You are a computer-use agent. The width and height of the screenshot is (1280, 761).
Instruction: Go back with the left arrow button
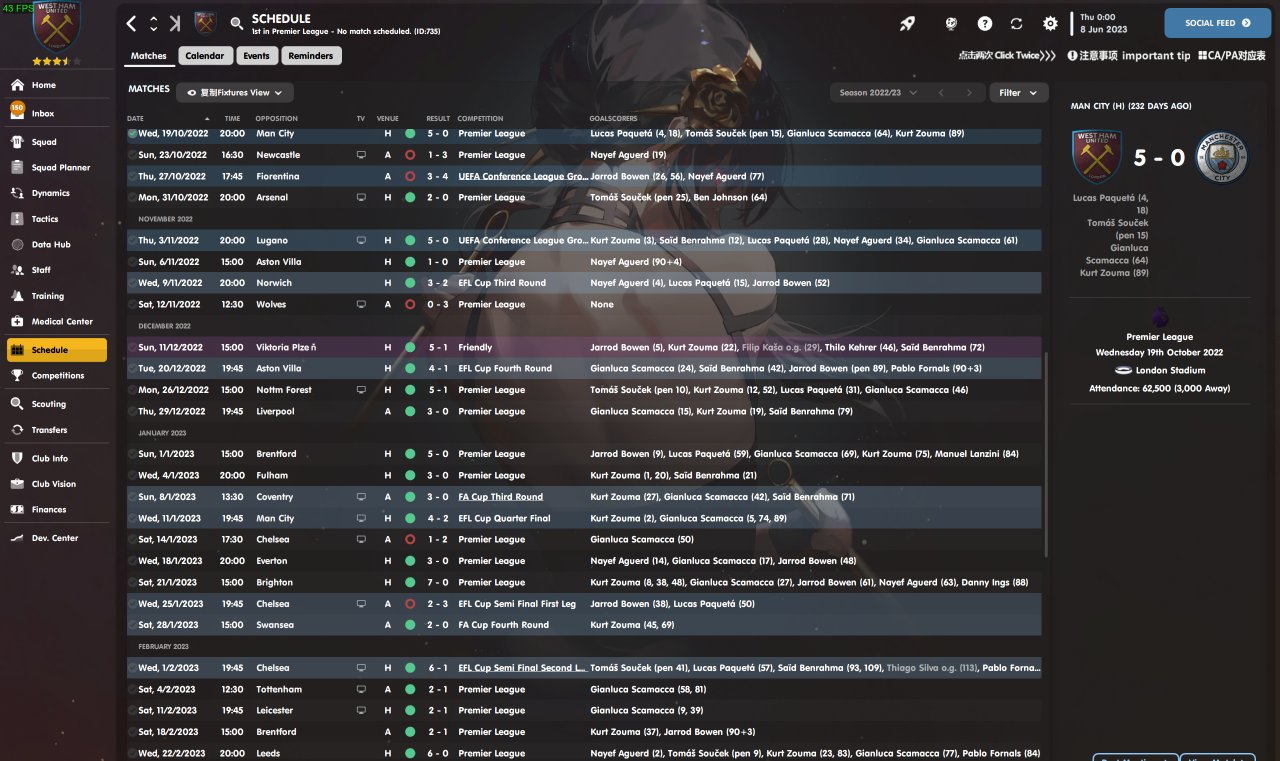pyautogui.click(x=132, y=23)
